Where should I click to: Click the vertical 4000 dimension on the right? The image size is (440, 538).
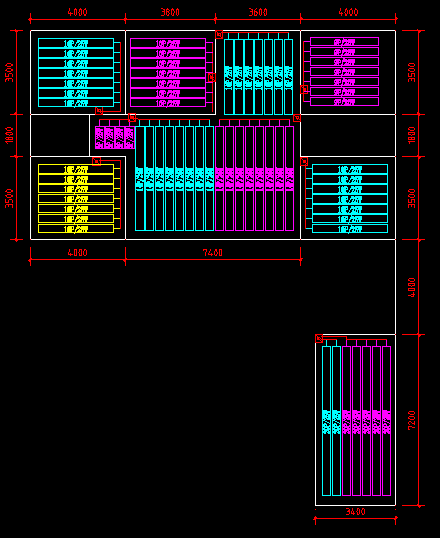point(412,288)
